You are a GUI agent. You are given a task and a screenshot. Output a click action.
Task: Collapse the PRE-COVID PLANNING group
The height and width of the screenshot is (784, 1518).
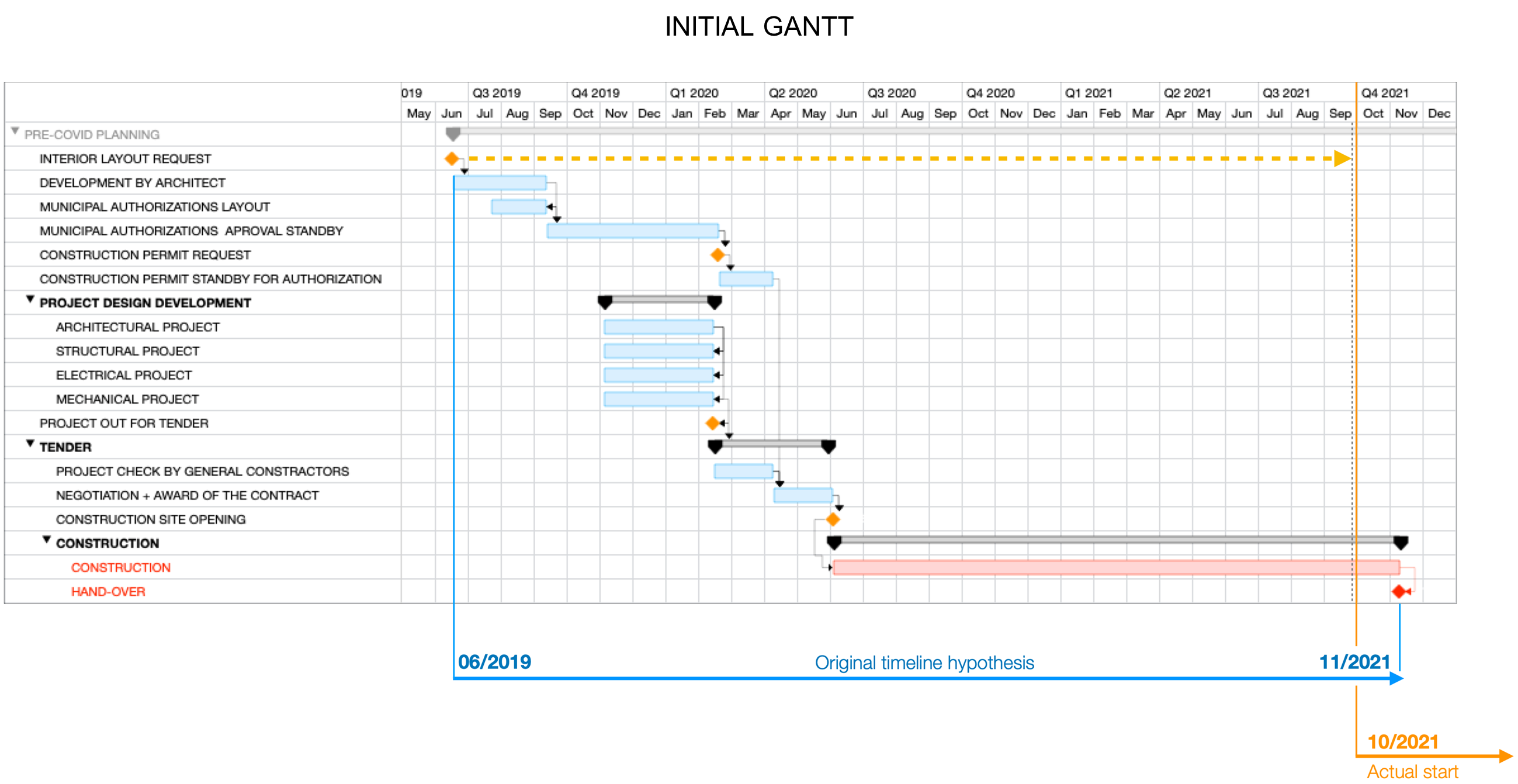click(x=15, y=131)
